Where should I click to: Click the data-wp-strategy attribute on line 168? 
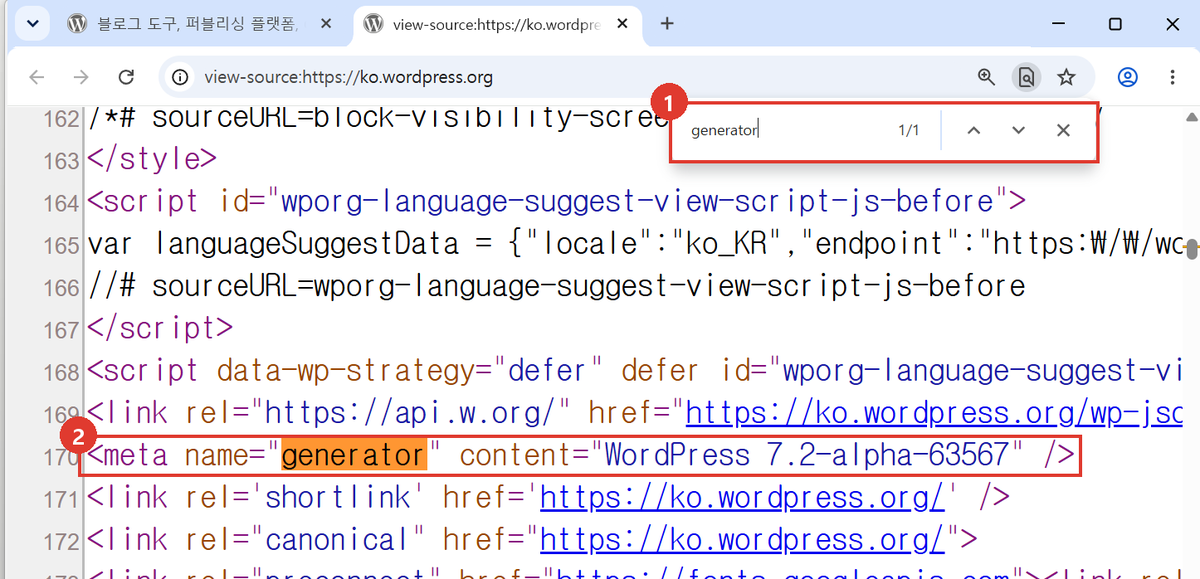348,371
